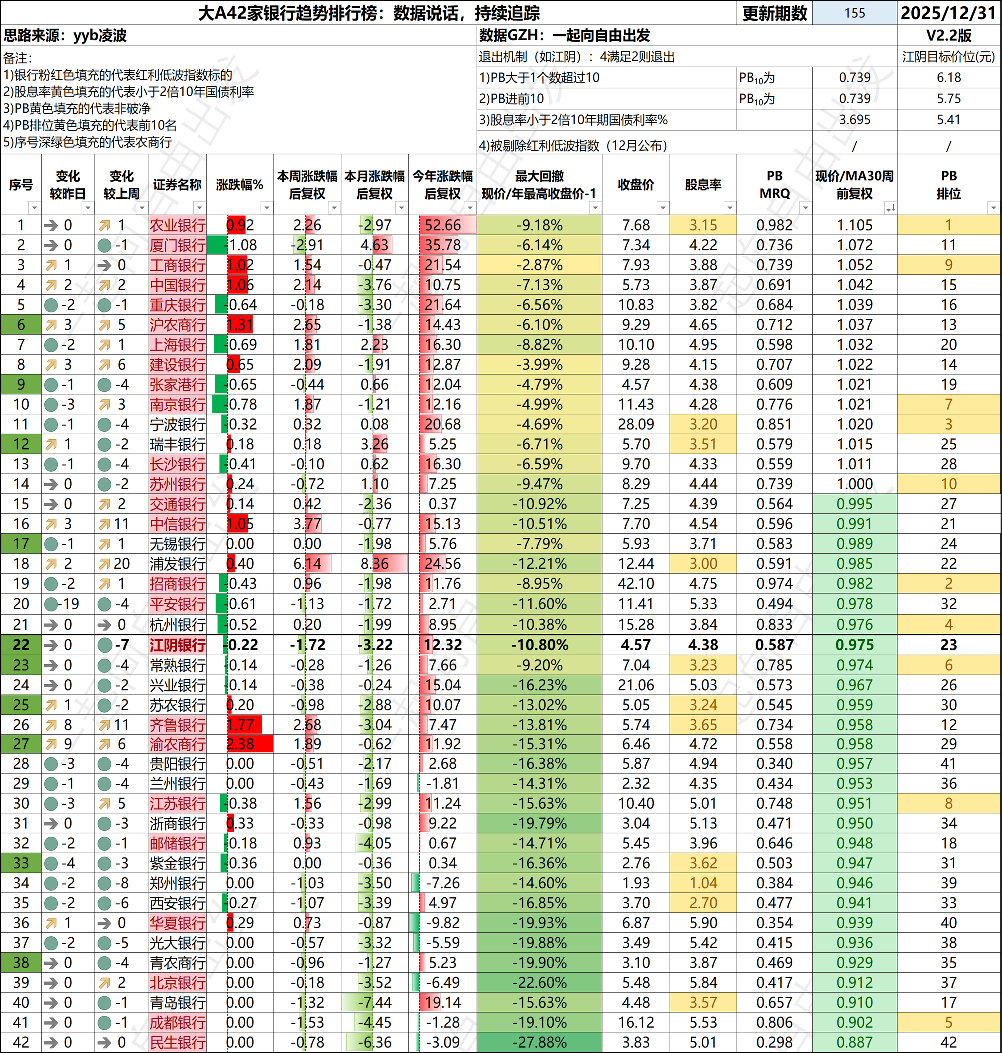Click the green circle icon beside -8 in 郑州银行's row
1002x1053 pixels.
point(105,883)
